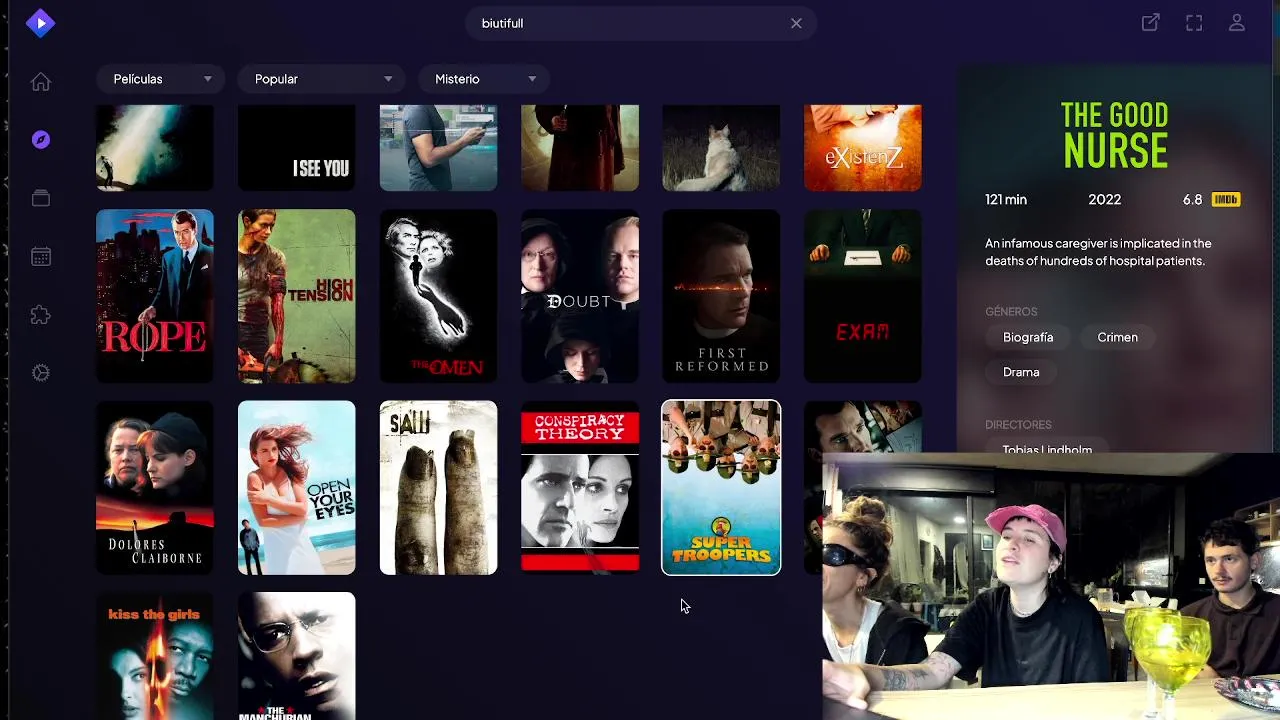The width and height of the screenshot is (1280, 720).
Task: Click the 6.8 rating value
Action: click(x=1192, y=199)
